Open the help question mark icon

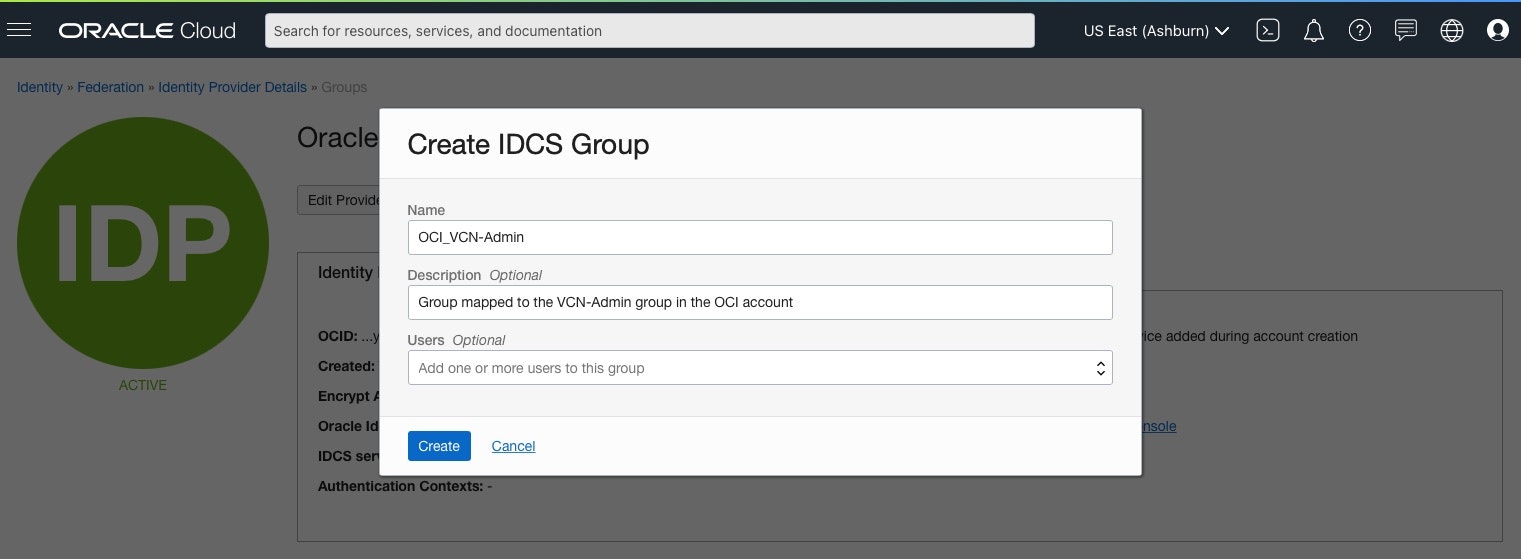click(x=1359, y=30)
